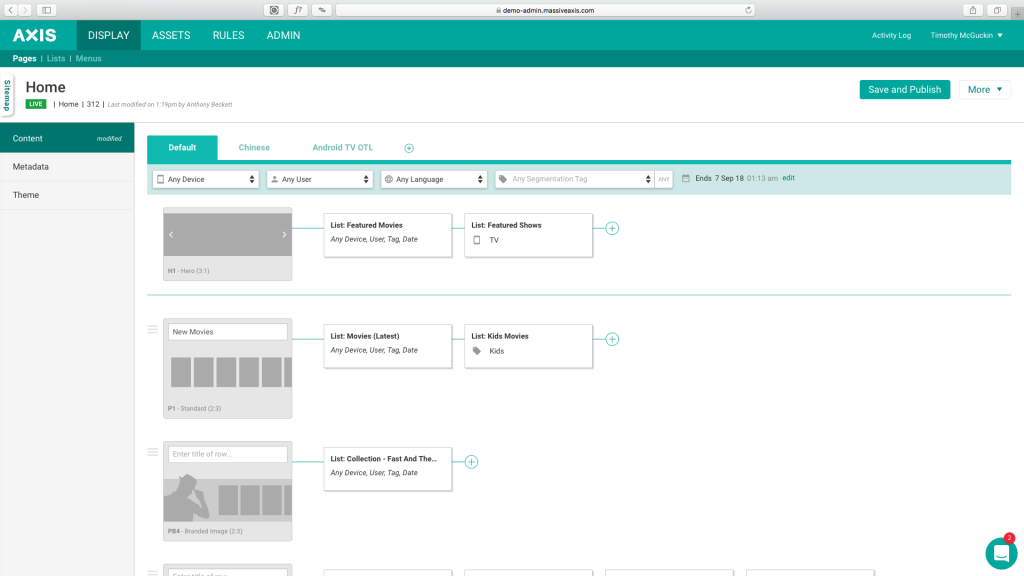Click the New Movies row title field
Viewport: 1024px width, 576px height.
pyautogui.click(x=228, y=332)
